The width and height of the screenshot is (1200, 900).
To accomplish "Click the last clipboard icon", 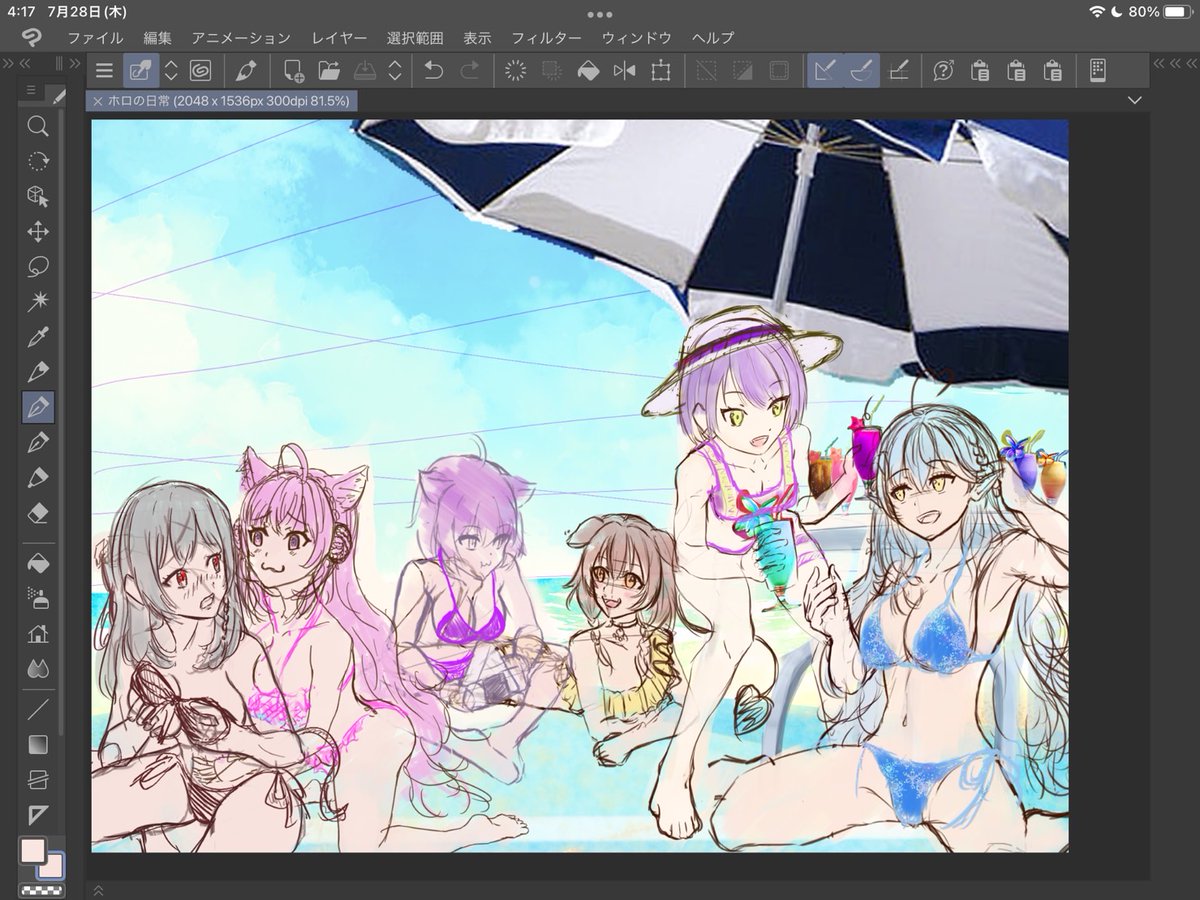I will coord(1052,70).
